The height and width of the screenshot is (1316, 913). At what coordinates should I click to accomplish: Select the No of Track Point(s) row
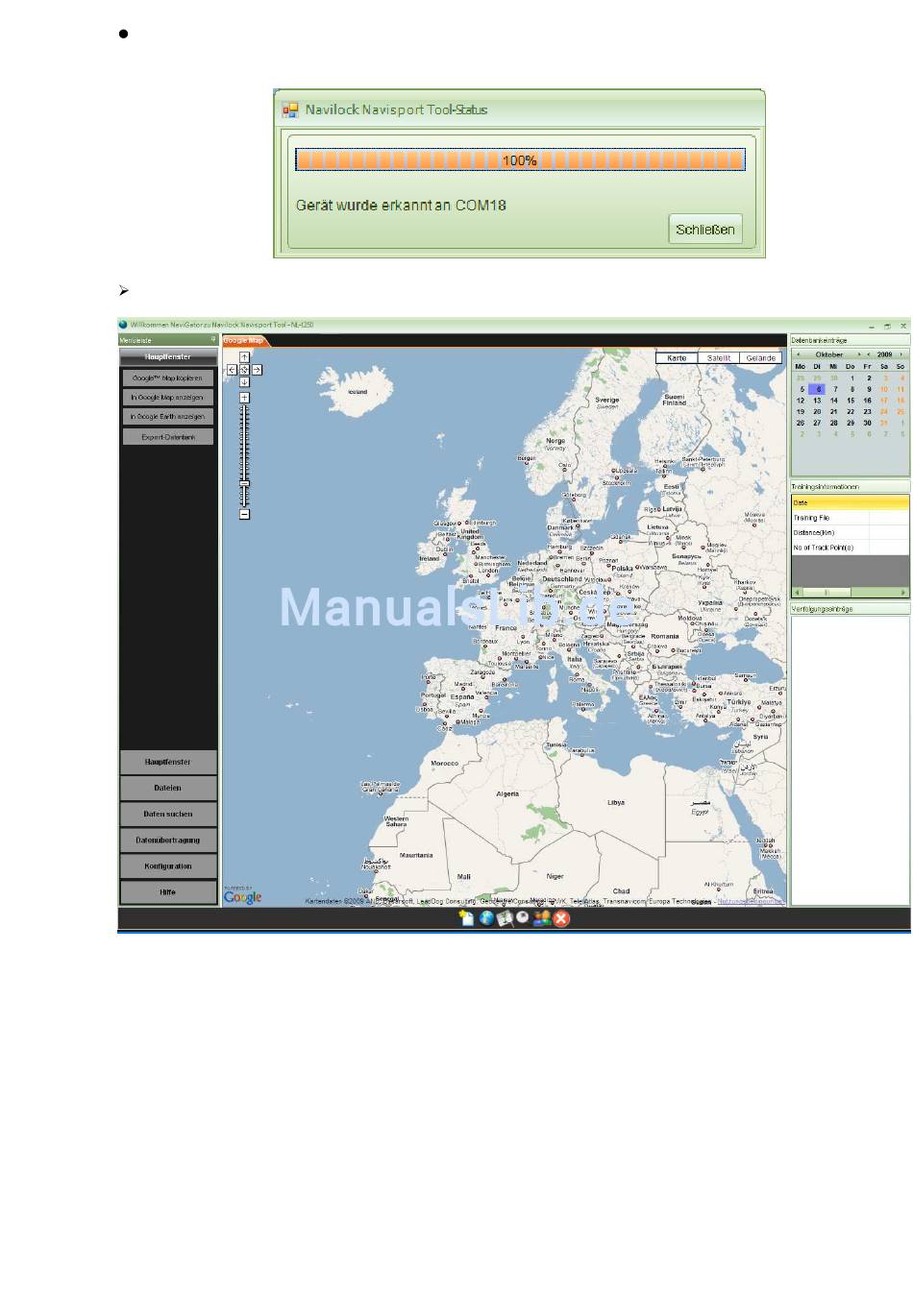[x=851, y=548]
